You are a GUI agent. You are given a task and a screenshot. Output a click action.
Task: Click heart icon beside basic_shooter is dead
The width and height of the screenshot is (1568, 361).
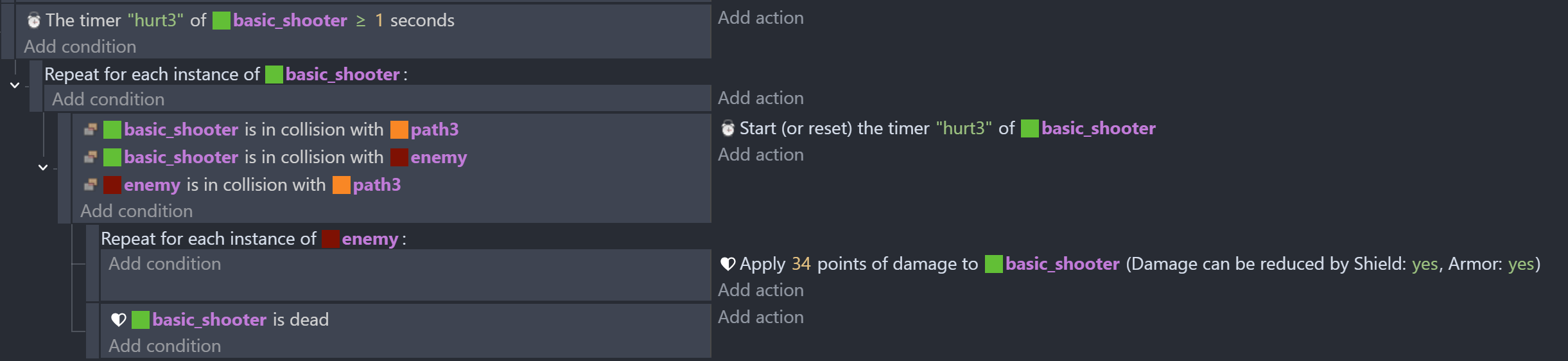[119, 320]
